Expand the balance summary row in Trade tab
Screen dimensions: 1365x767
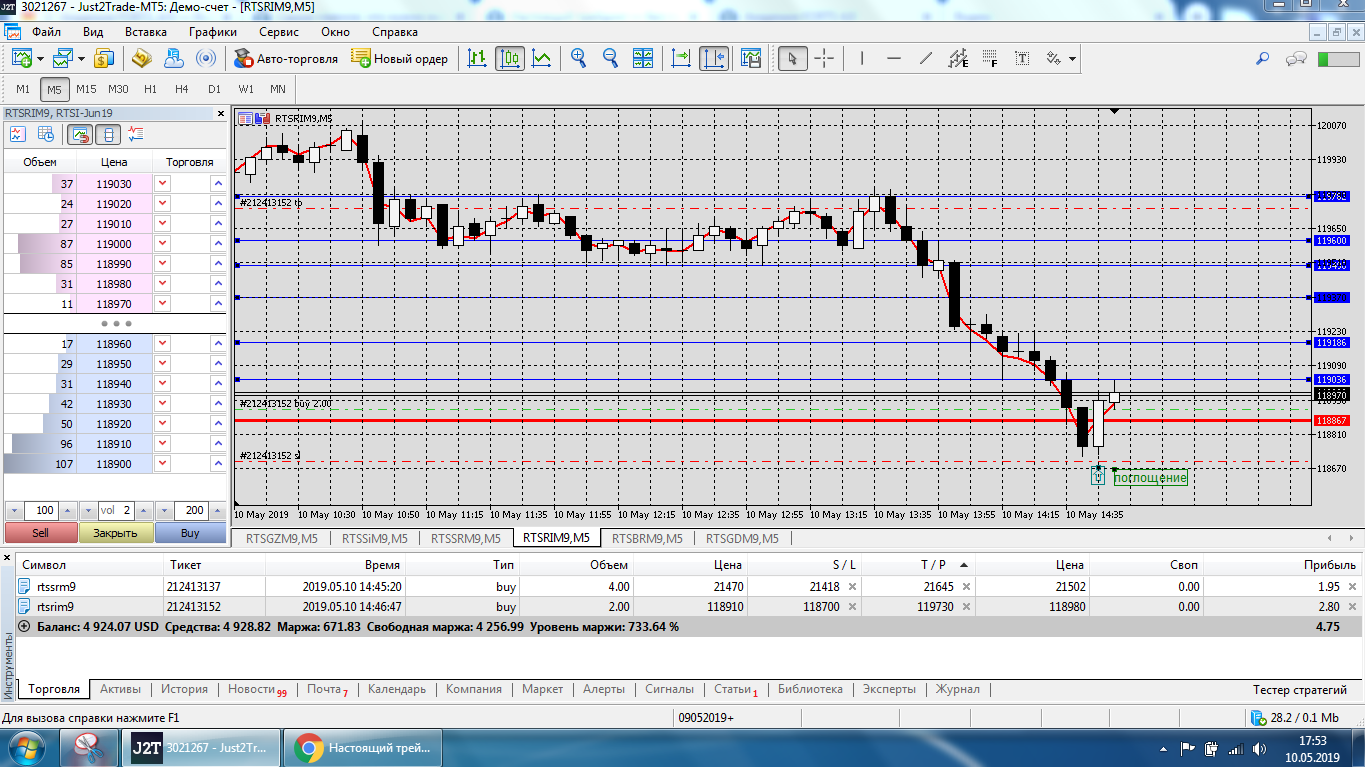[24, 626]
